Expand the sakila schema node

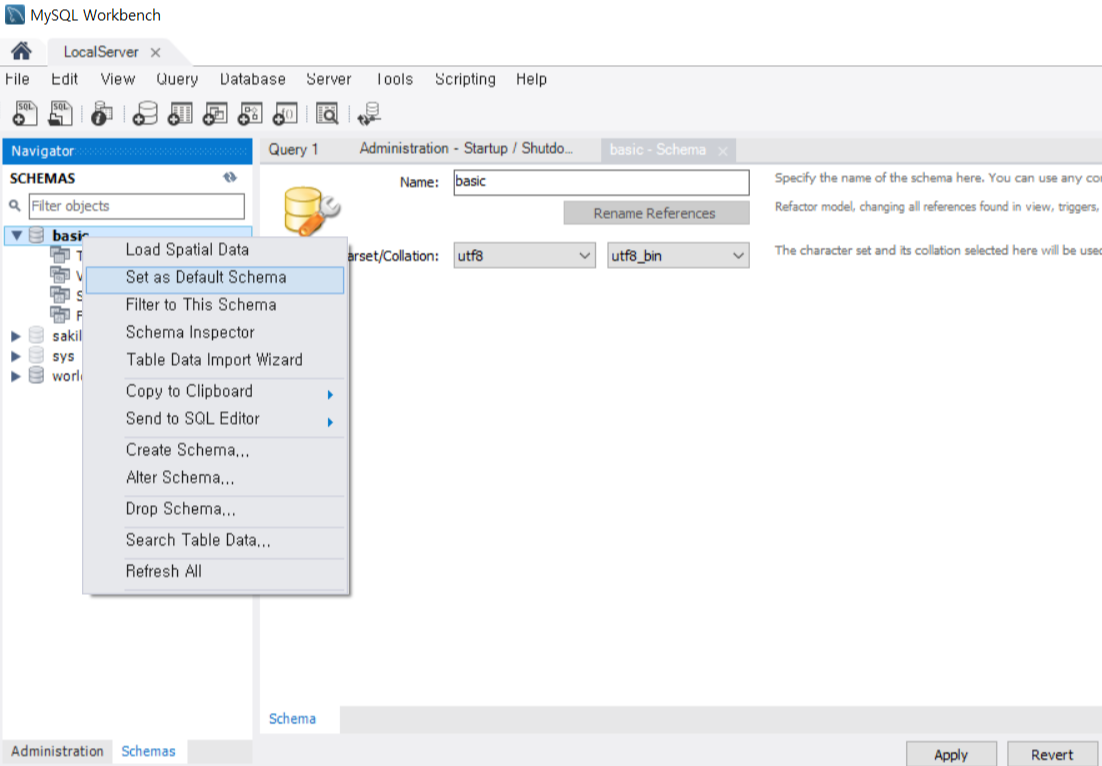pos(15,336)
